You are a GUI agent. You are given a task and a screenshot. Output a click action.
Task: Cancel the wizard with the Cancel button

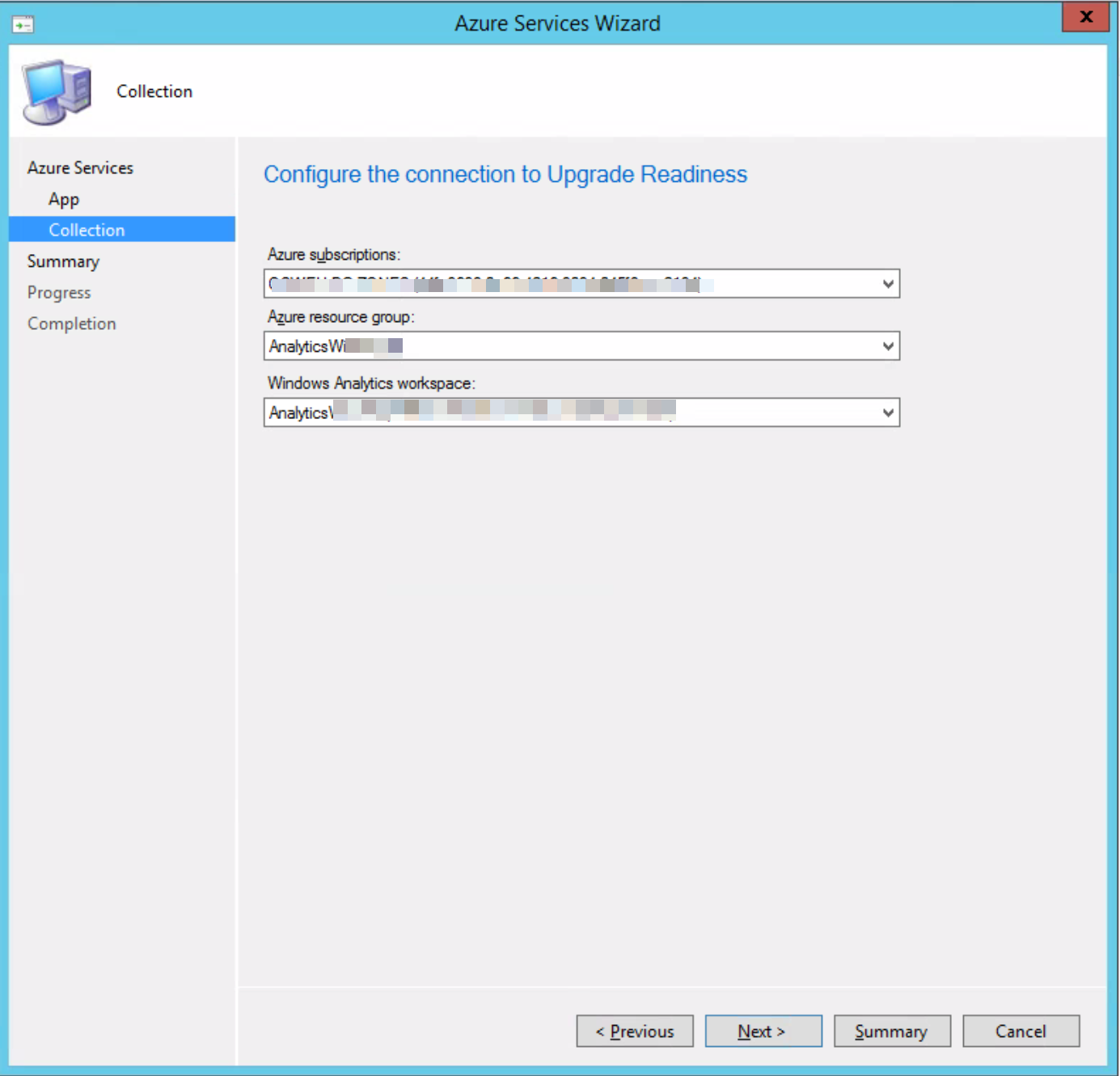[1021, 1031]
